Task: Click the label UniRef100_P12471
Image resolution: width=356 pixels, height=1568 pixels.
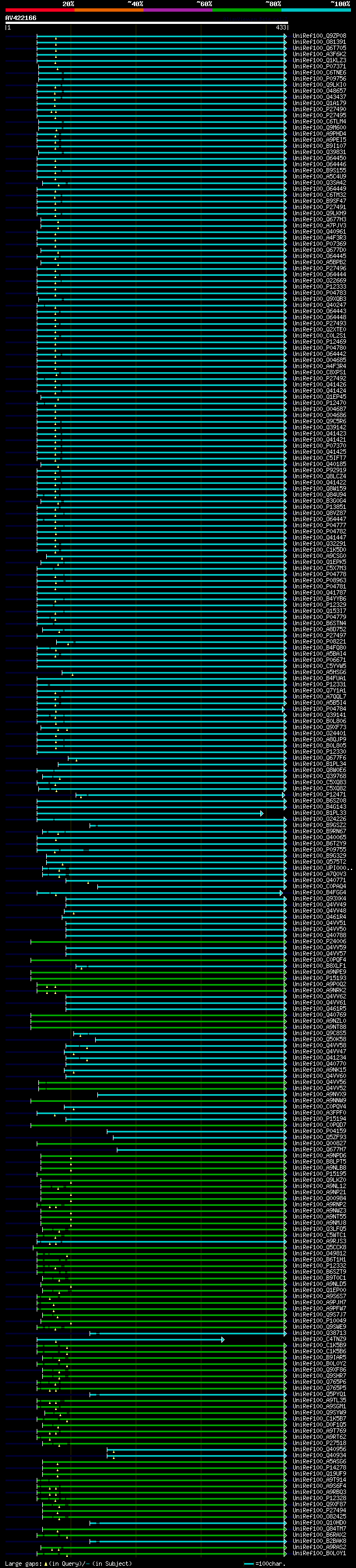Action: 319,794
